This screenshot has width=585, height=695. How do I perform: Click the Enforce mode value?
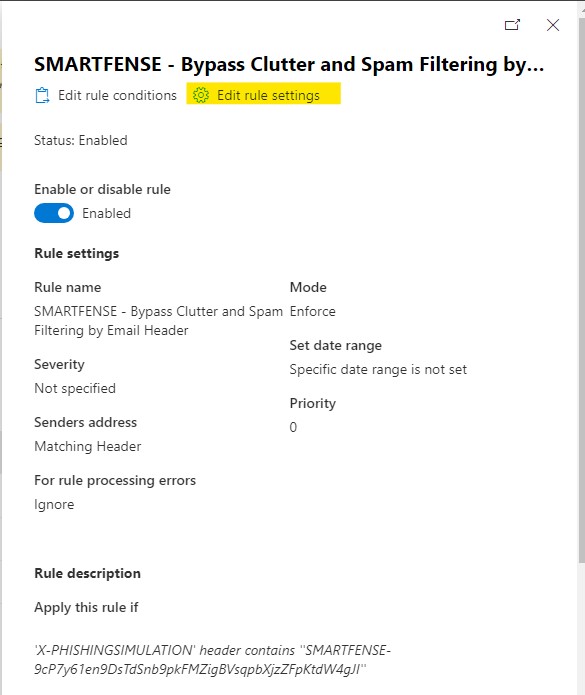point(312,311)
